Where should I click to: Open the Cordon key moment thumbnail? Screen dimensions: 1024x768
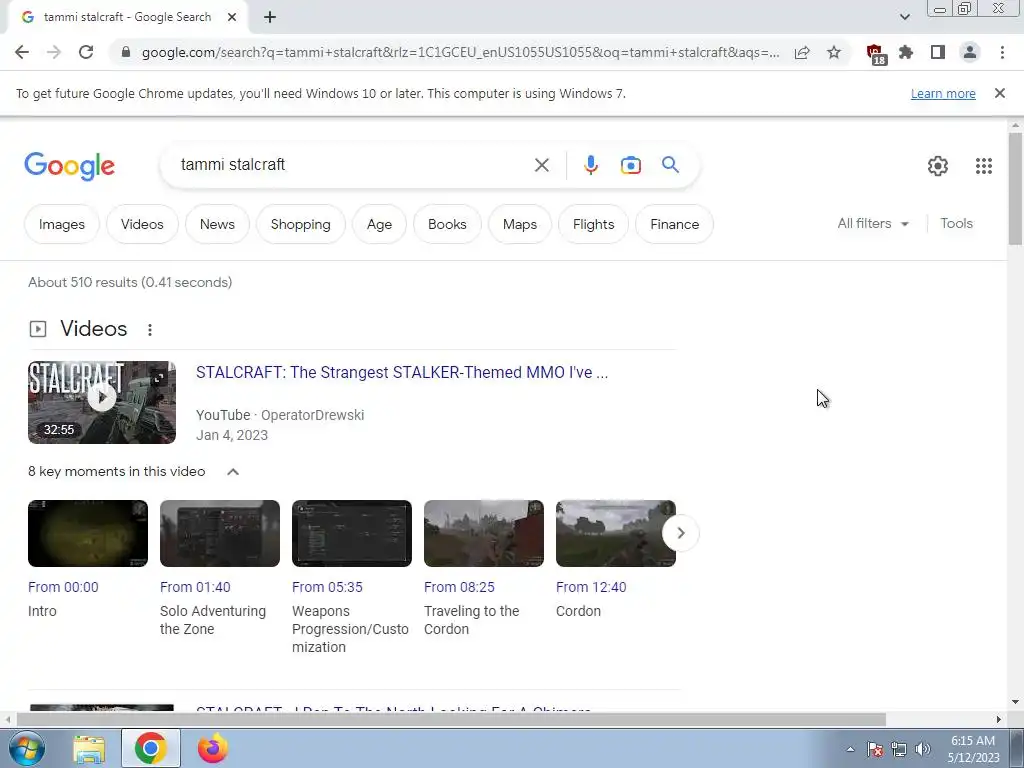coord(615,533)
